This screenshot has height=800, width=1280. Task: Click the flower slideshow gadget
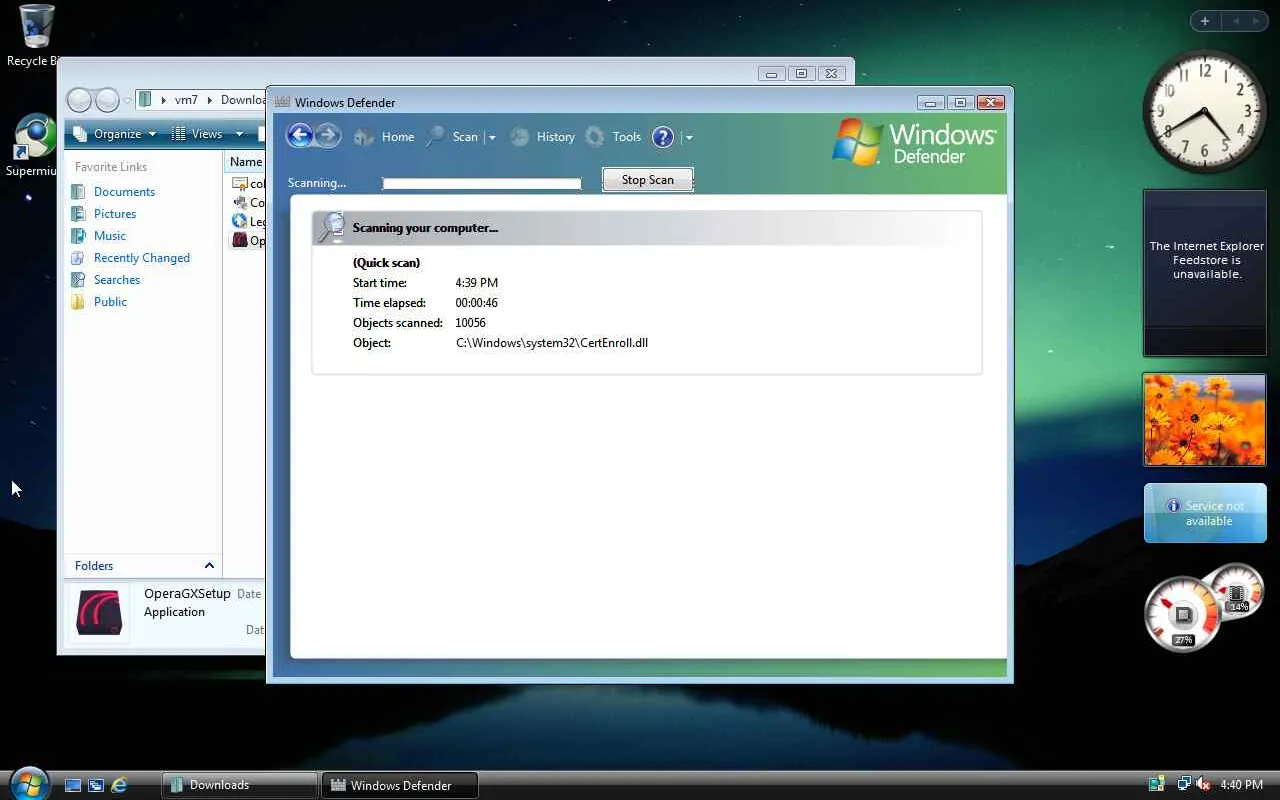(1205, 420)
